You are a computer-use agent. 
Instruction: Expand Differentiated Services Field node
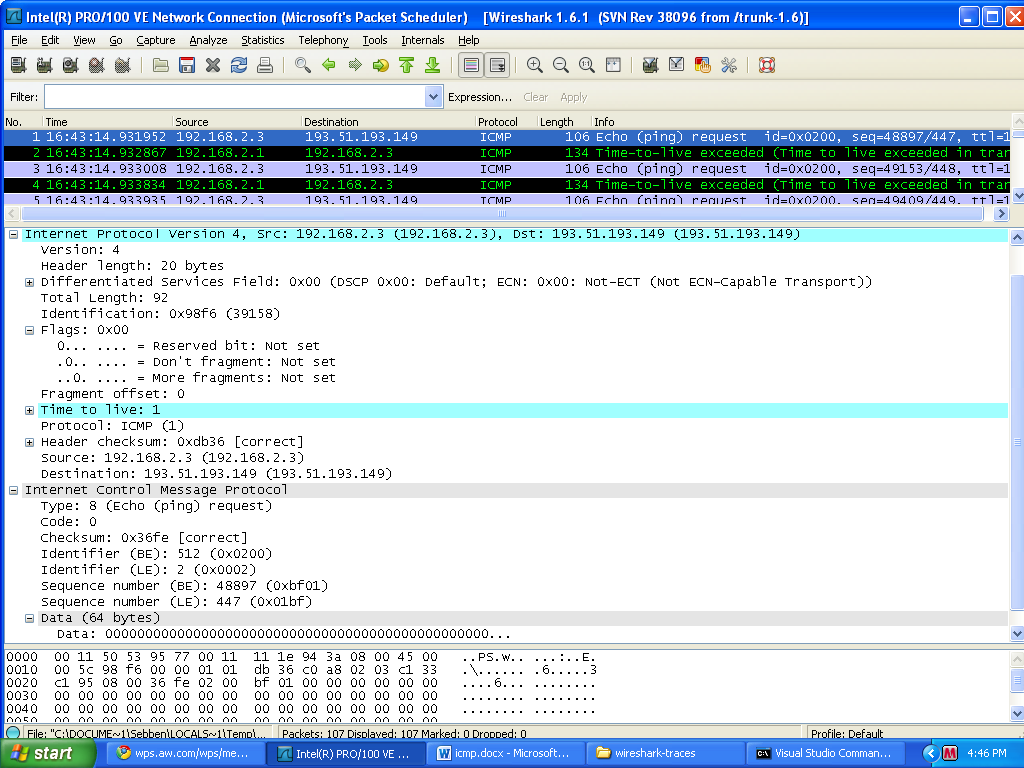29,282
